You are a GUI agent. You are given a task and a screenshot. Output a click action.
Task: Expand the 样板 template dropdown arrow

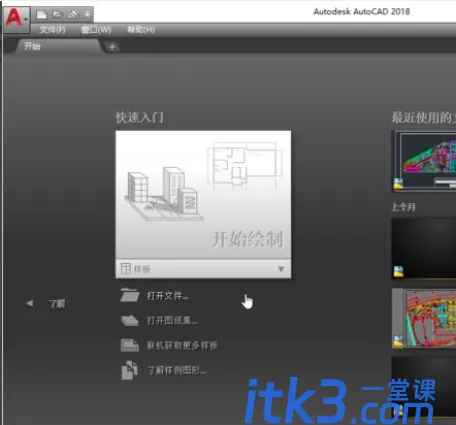coord(281,269)
